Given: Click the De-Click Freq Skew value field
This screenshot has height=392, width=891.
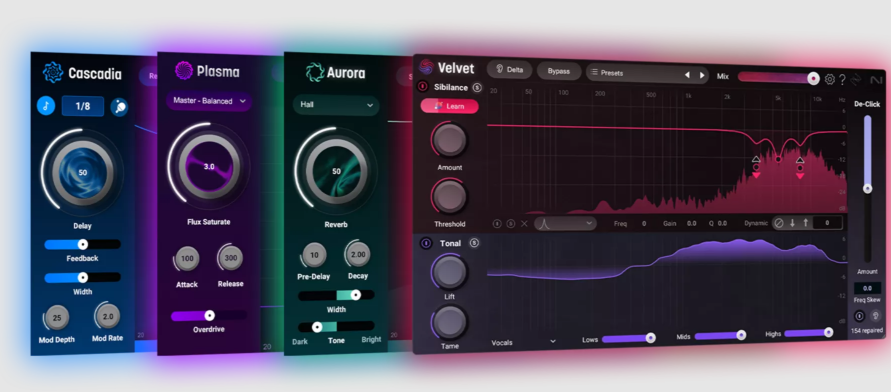Looking at the screenshot, I should point(867,288).
